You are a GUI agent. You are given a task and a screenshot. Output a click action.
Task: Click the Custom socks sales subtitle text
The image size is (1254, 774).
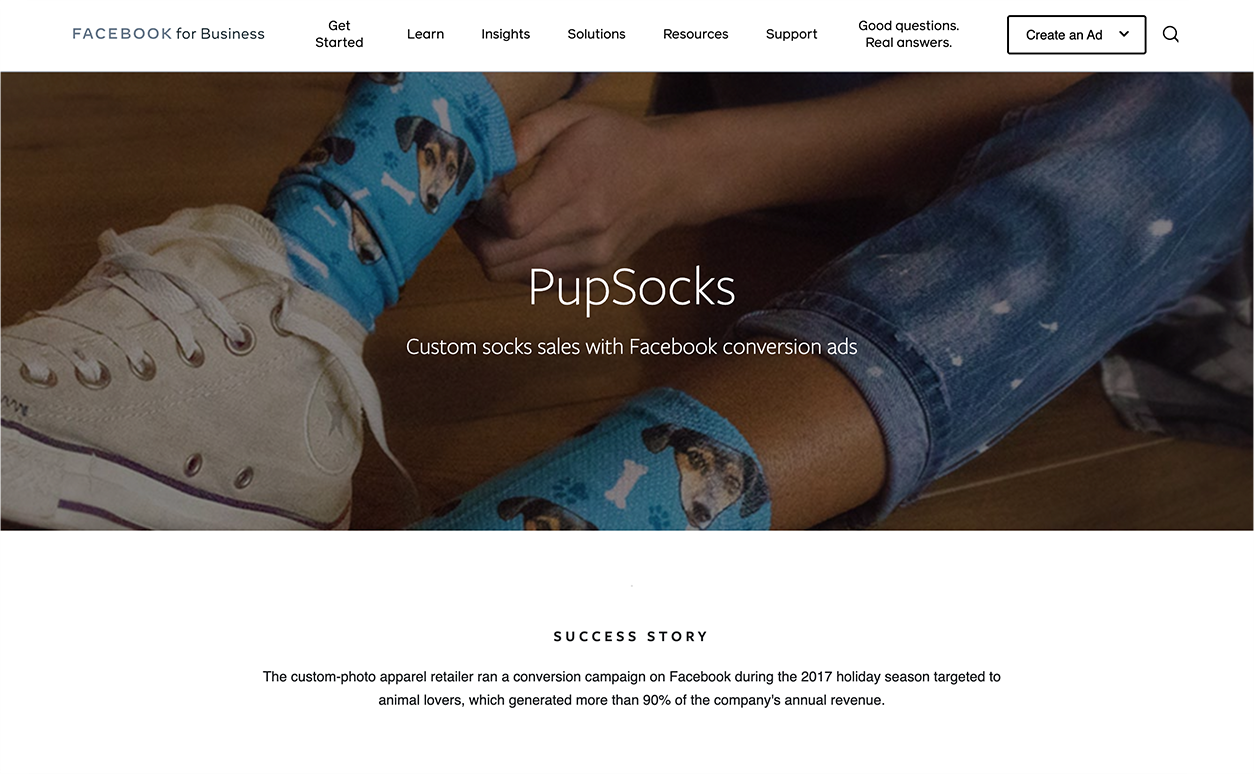pos(631,347)
